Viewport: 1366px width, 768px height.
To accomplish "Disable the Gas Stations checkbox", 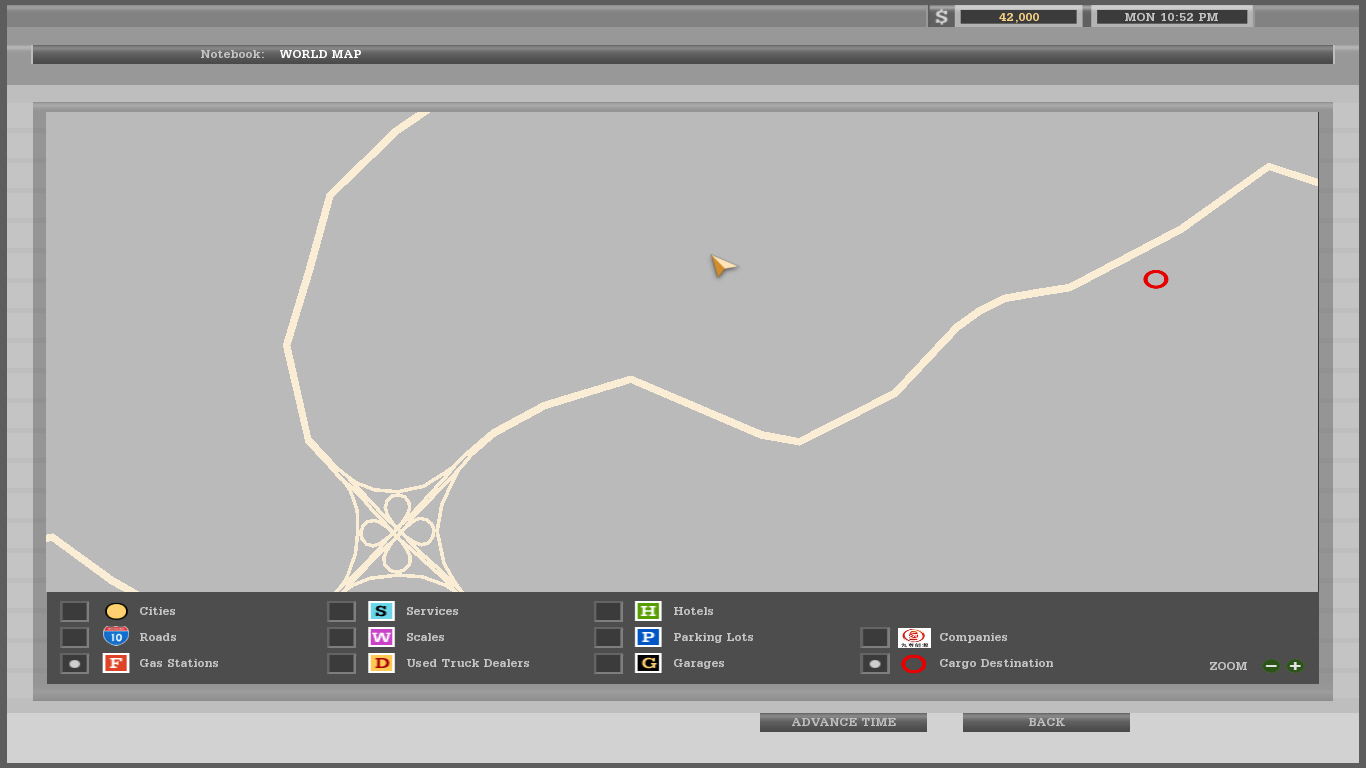I will [75, 663].
